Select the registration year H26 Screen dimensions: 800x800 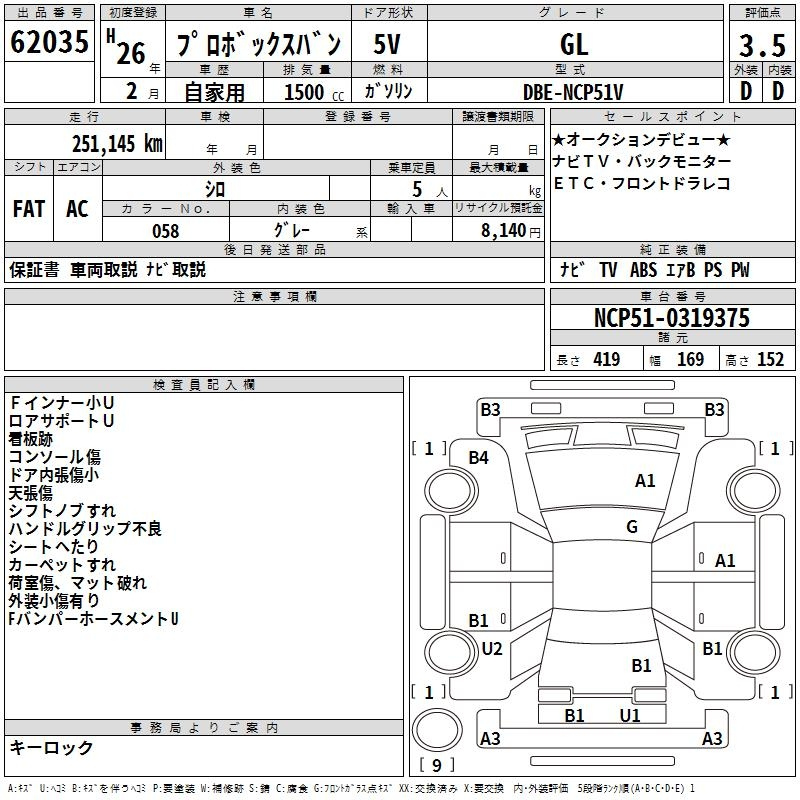click(126, 47)
